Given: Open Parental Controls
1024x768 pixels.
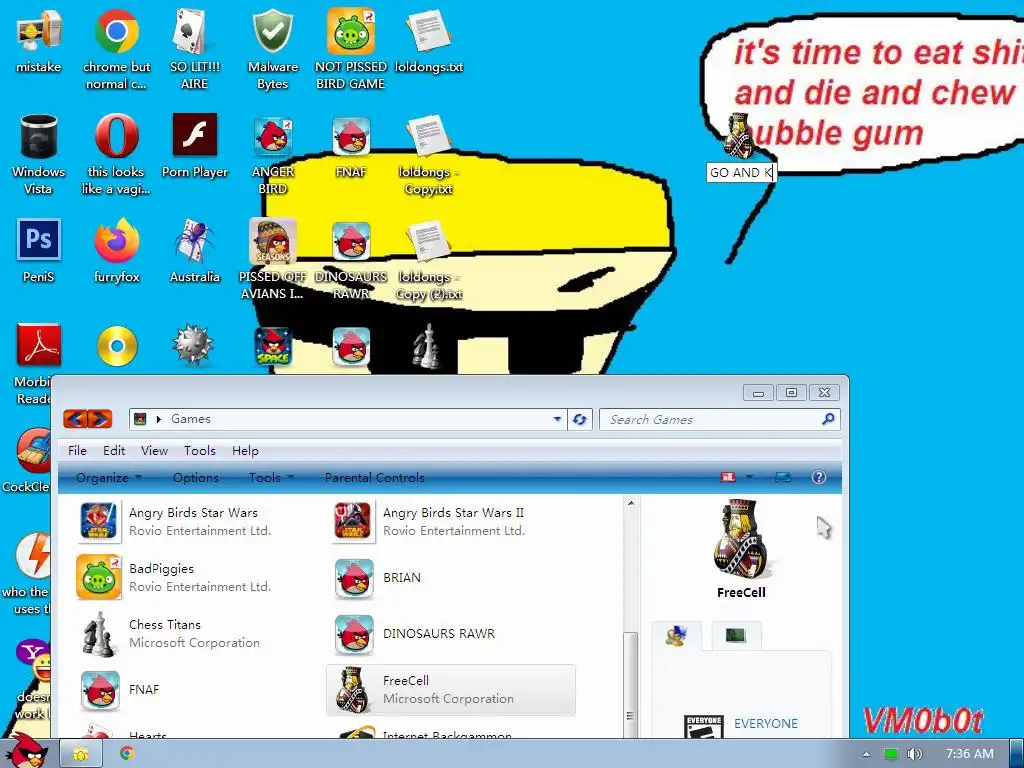Looking at the screenshot, I should pyautogui.click(x=374, y=477).
